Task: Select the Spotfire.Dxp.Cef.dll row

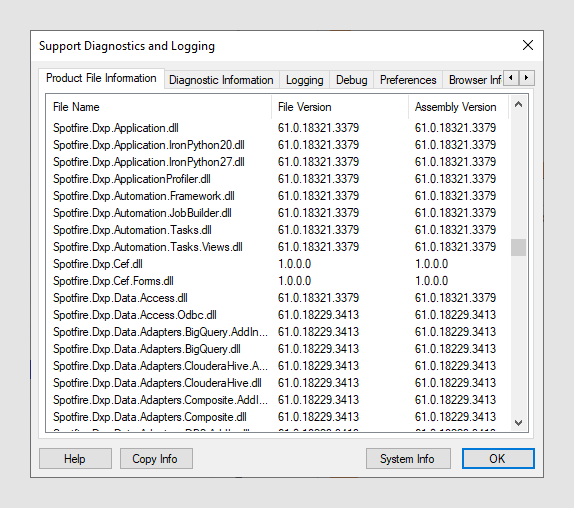Action: click(x=277, y=264)
